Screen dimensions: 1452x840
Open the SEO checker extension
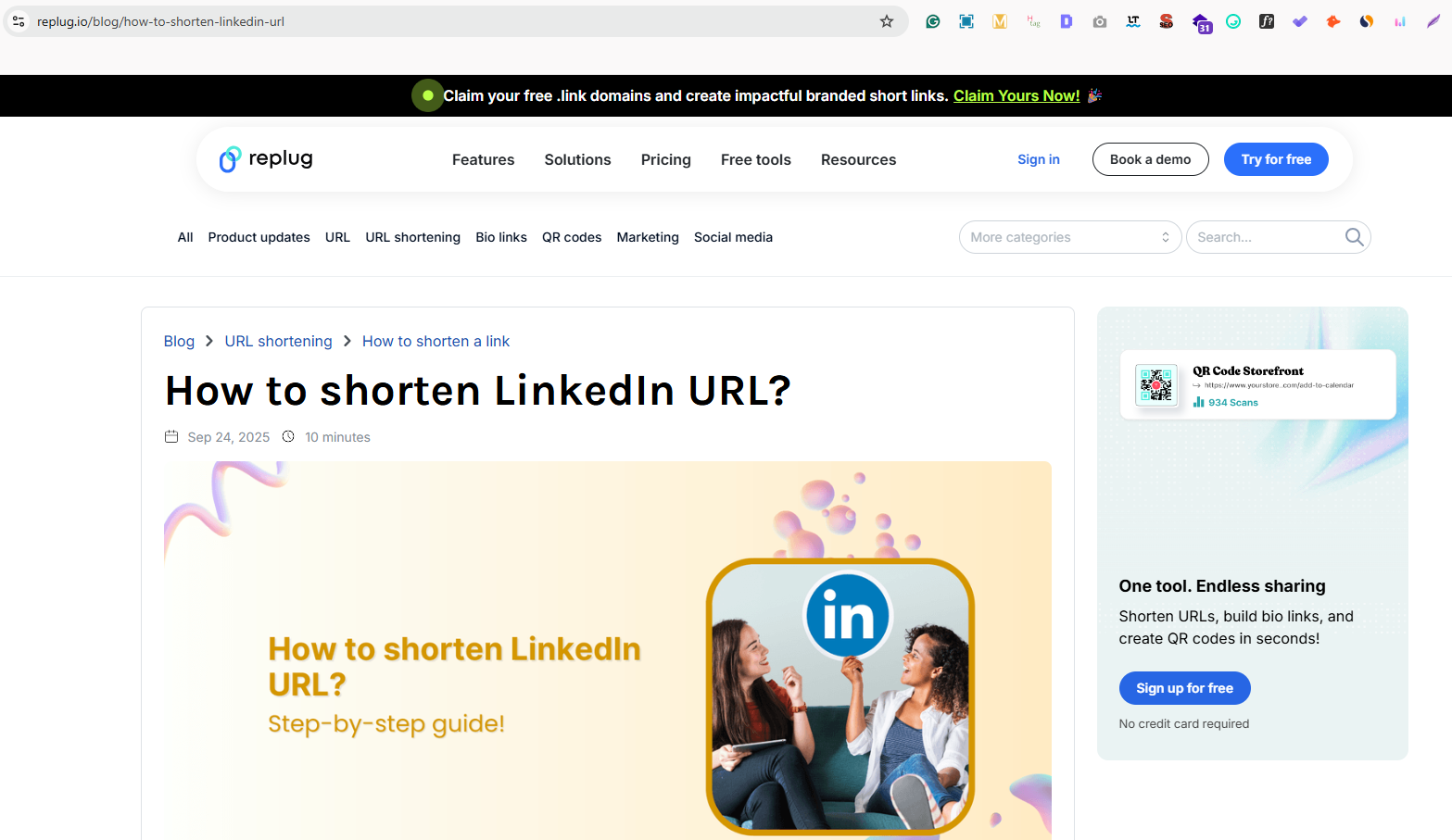1167,20
